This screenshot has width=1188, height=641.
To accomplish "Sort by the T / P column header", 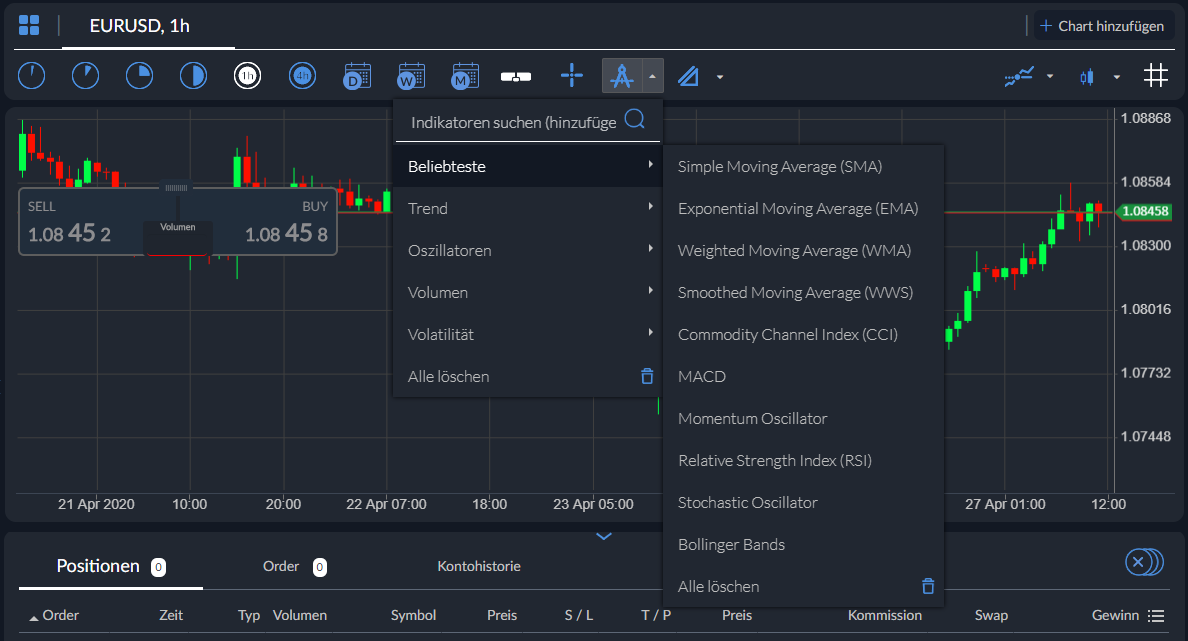I will [656, 615].
